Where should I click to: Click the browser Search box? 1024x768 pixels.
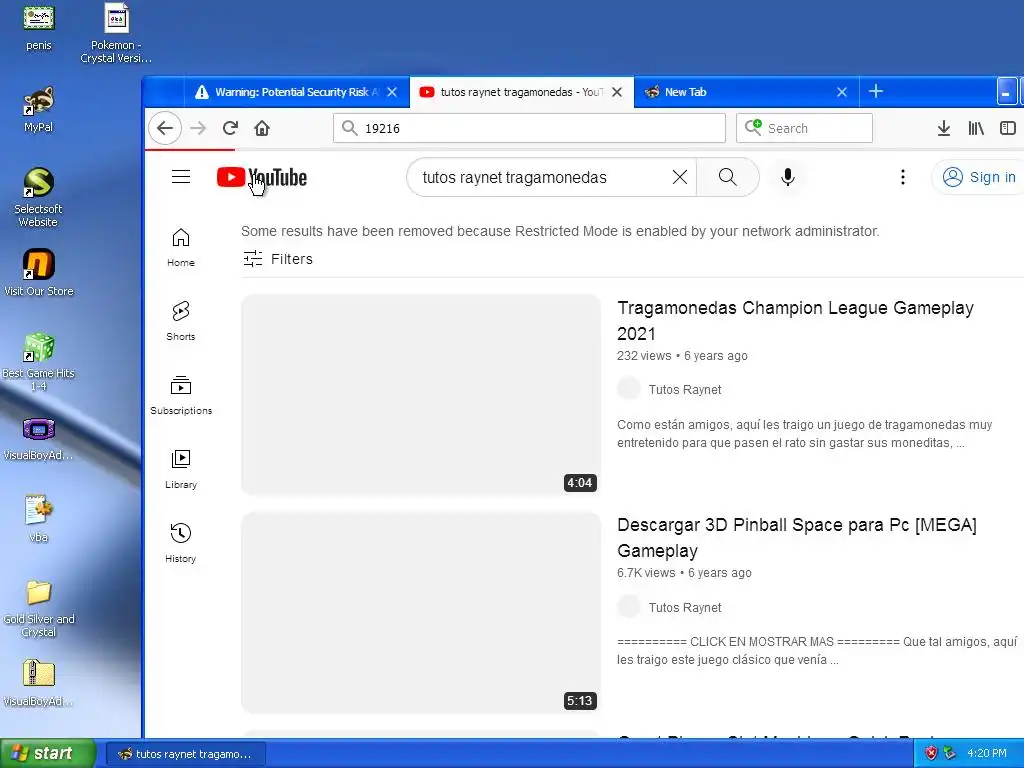805,128
